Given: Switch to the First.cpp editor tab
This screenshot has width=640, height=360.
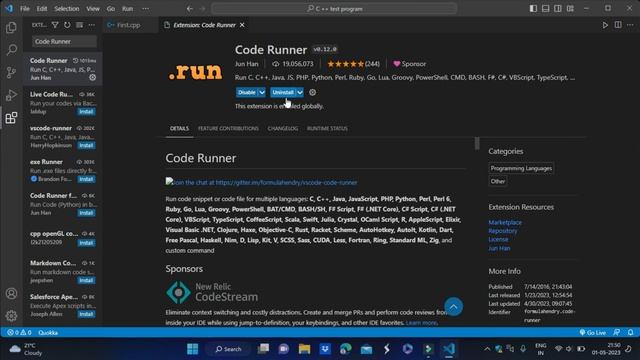Looking at the screenshot, I should [128, 25].
